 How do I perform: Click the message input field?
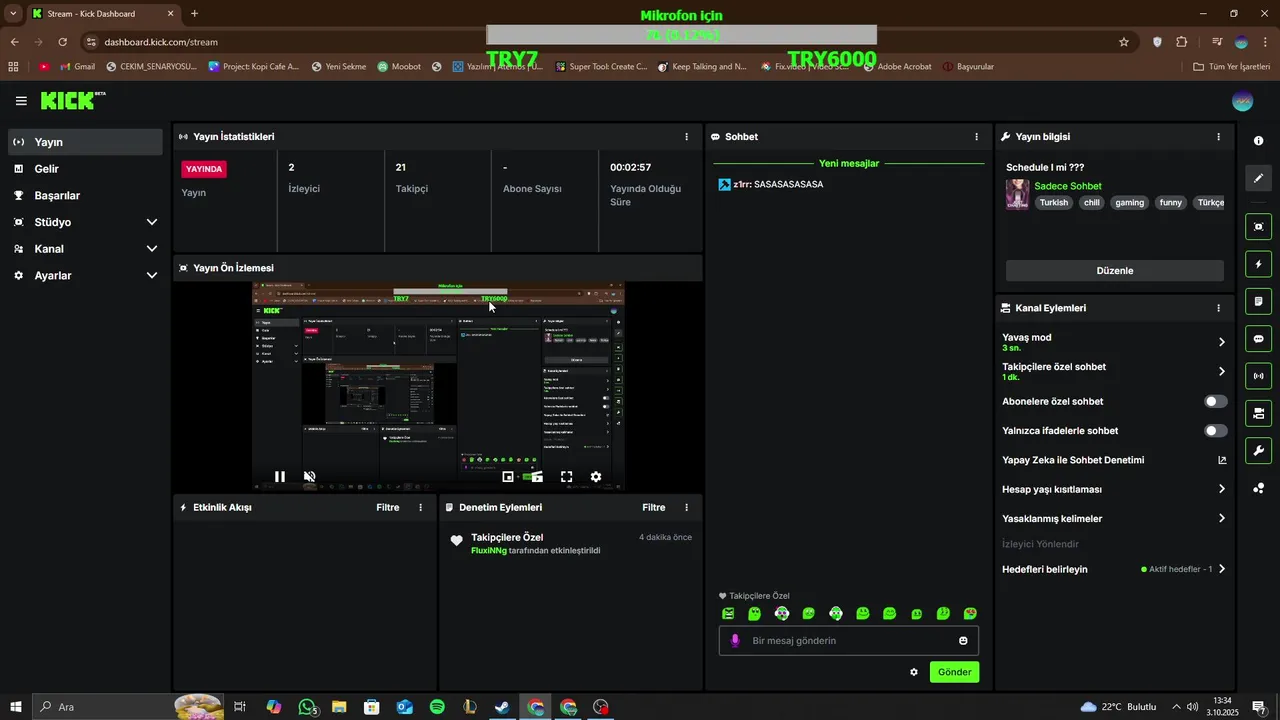pyautogui.click(x=848, y=641)
